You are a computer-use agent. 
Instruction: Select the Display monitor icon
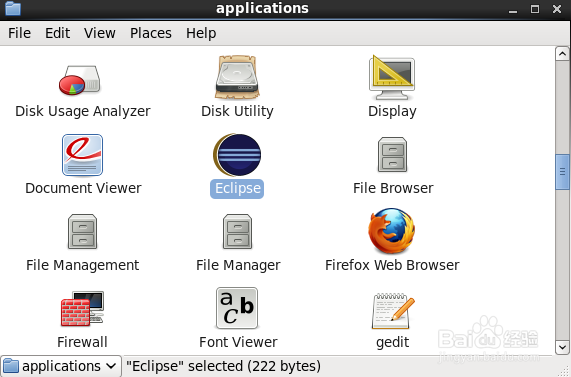392,77
